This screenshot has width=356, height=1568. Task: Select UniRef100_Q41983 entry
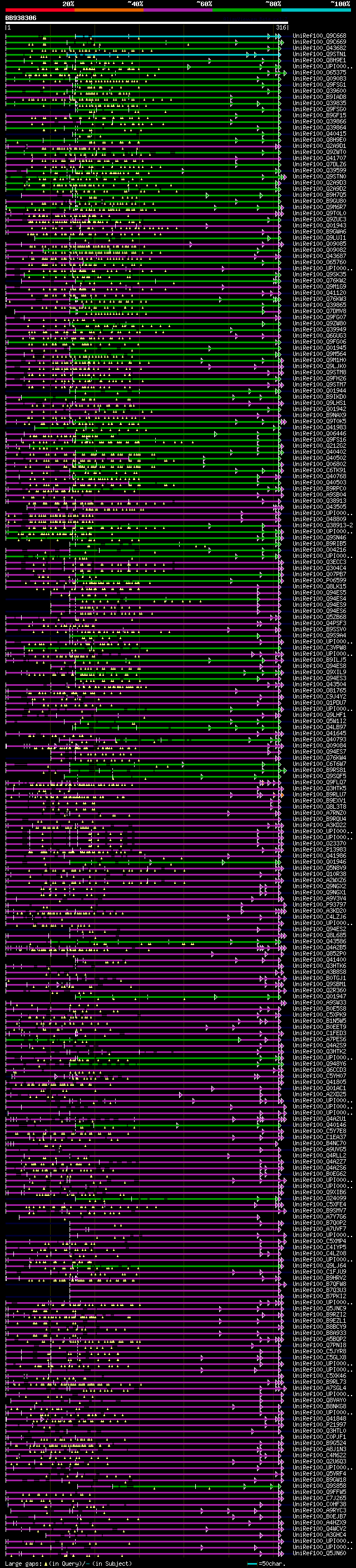pos(319,427)
